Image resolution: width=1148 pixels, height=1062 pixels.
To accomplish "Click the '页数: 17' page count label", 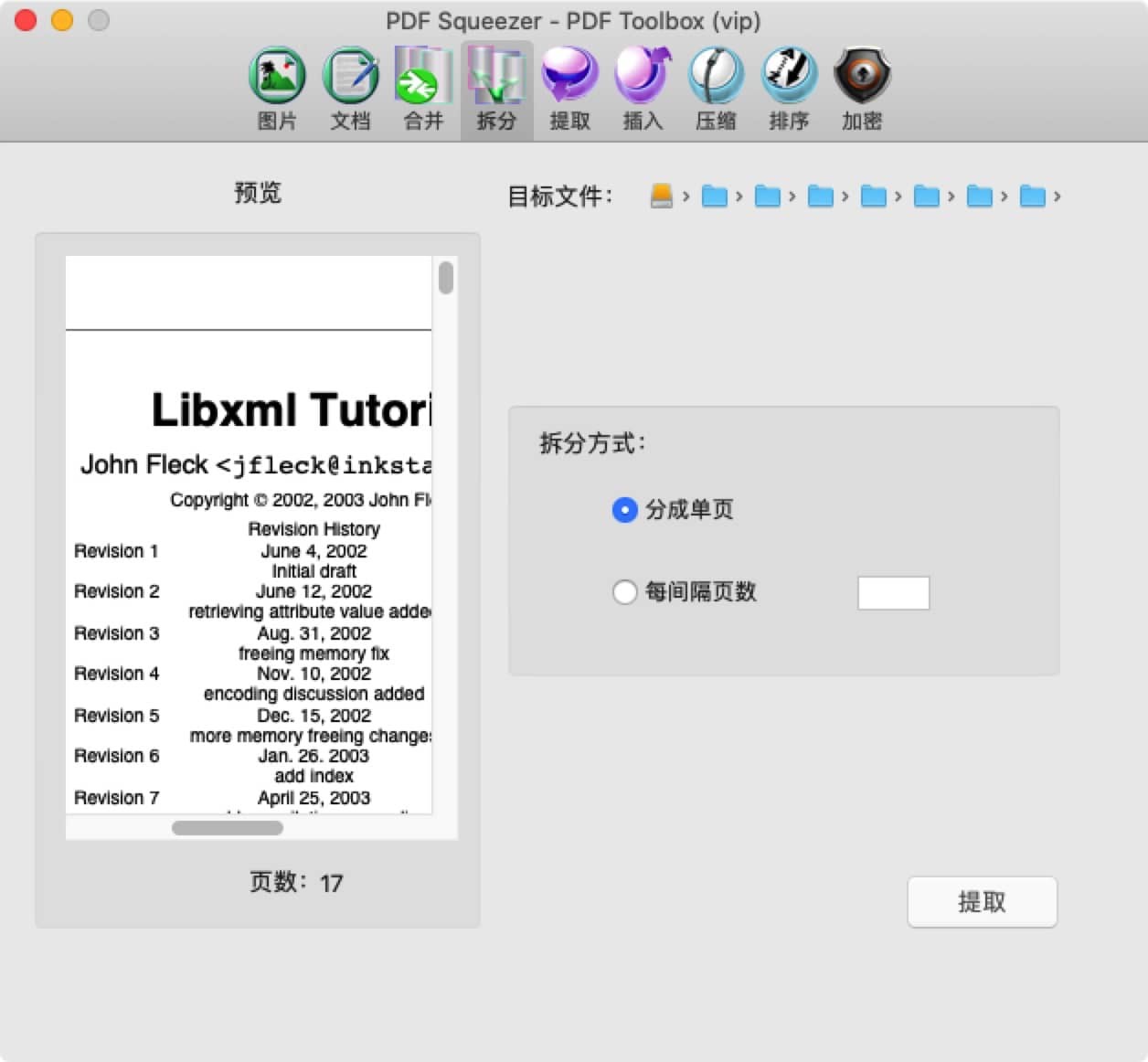I will coord(296,882).
